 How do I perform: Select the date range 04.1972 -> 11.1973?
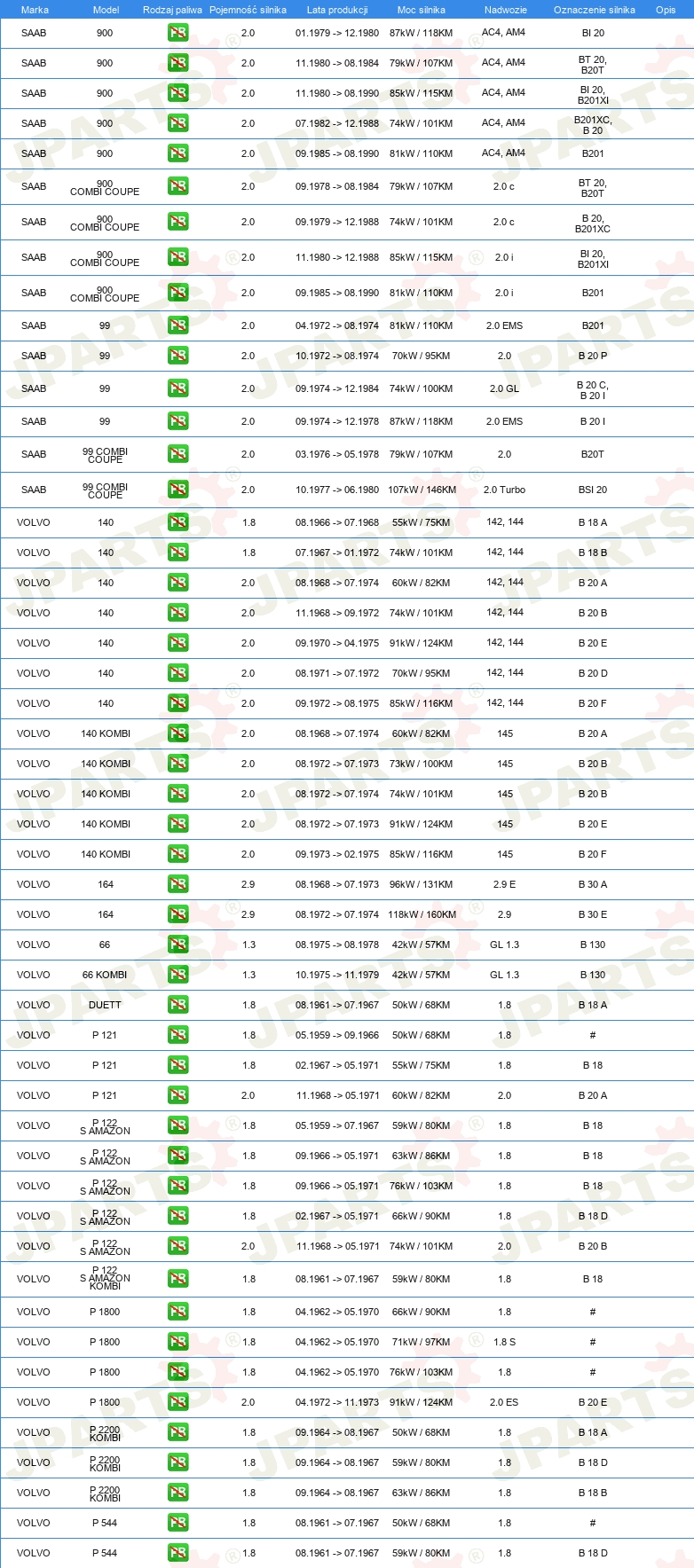click(x=337, y=1402)
